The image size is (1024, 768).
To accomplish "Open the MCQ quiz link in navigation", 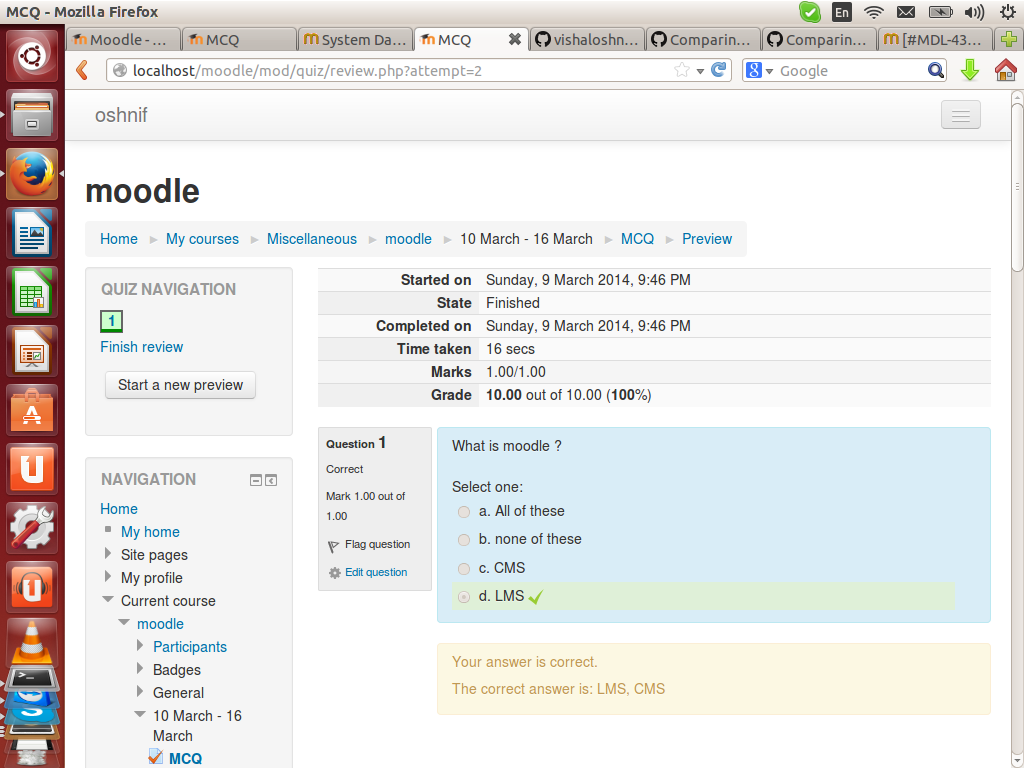I will click(x=185, y=758).
